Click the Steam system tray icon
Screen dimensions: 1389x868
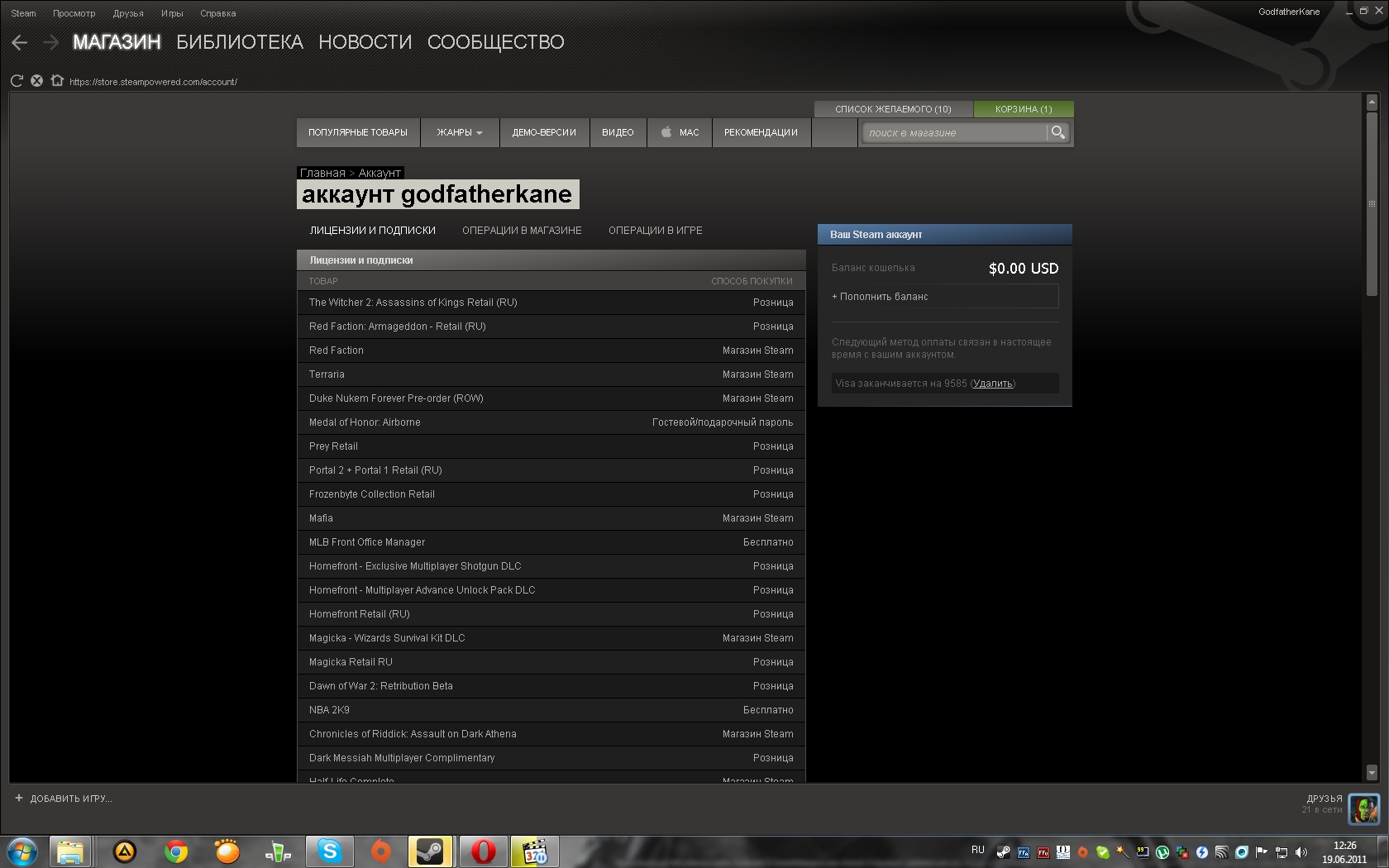[x=1003, y=852]
